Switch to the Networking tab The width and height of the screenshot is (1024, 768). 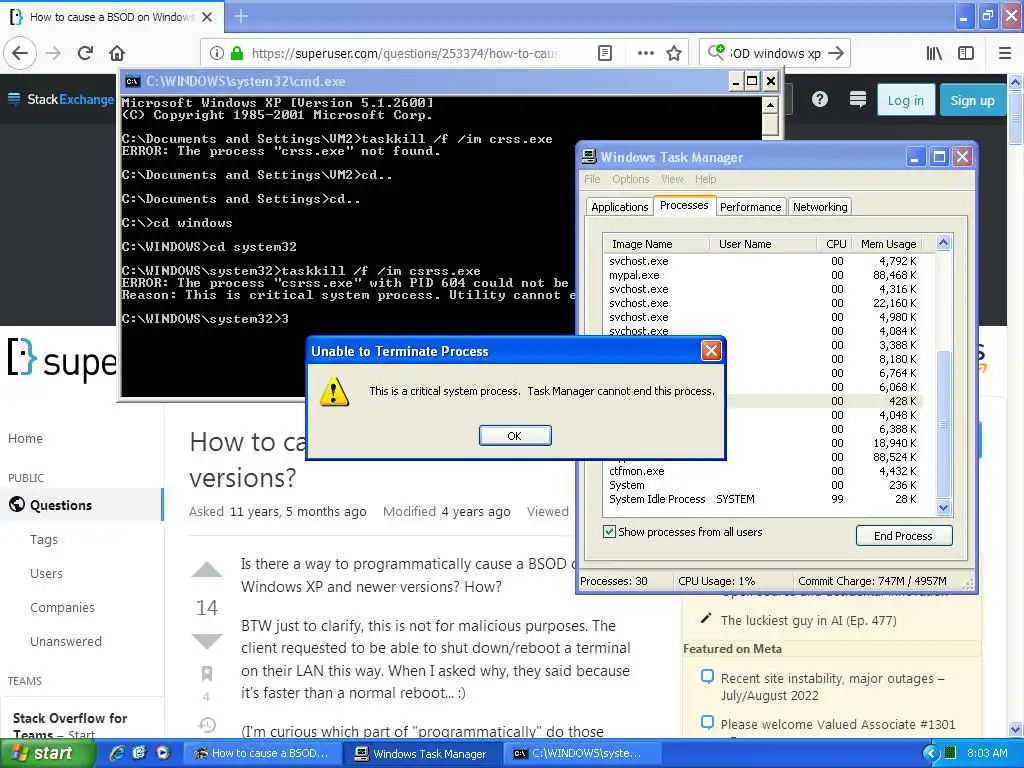[x=820, y=206]
